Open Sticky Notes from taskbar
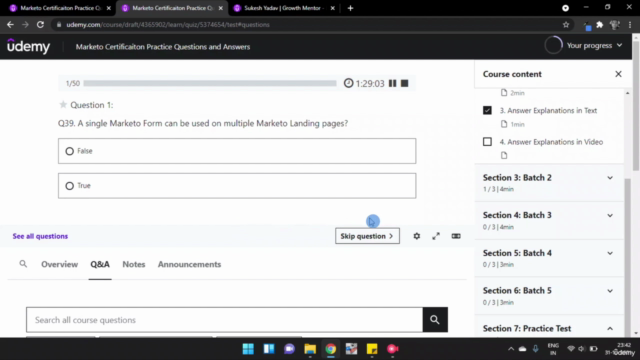This screenshot has height=360, width=640. [372, 349]
